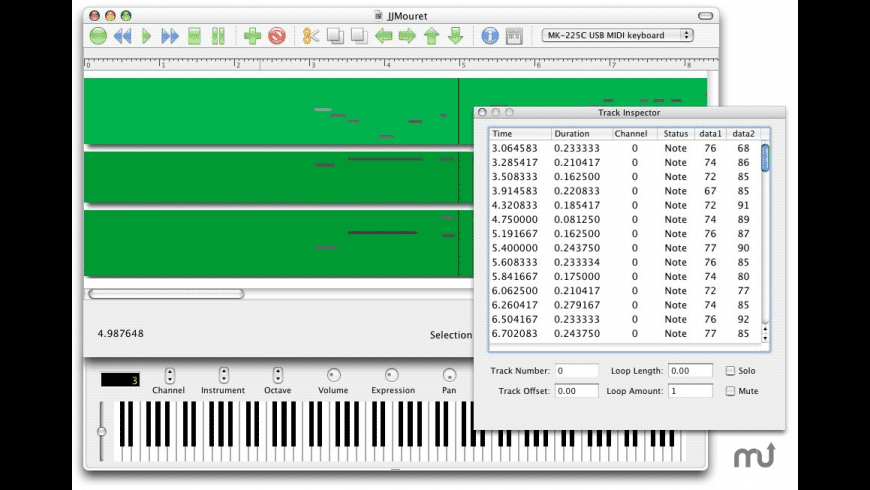Click the inspector scrollbar down arrow

coord(765,338)
